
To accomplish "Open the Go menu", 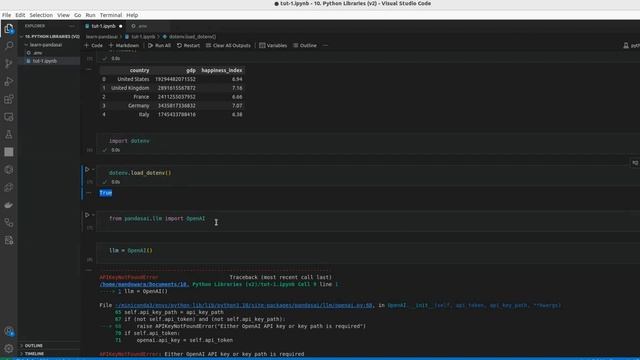I will click(x=78, y=15).
